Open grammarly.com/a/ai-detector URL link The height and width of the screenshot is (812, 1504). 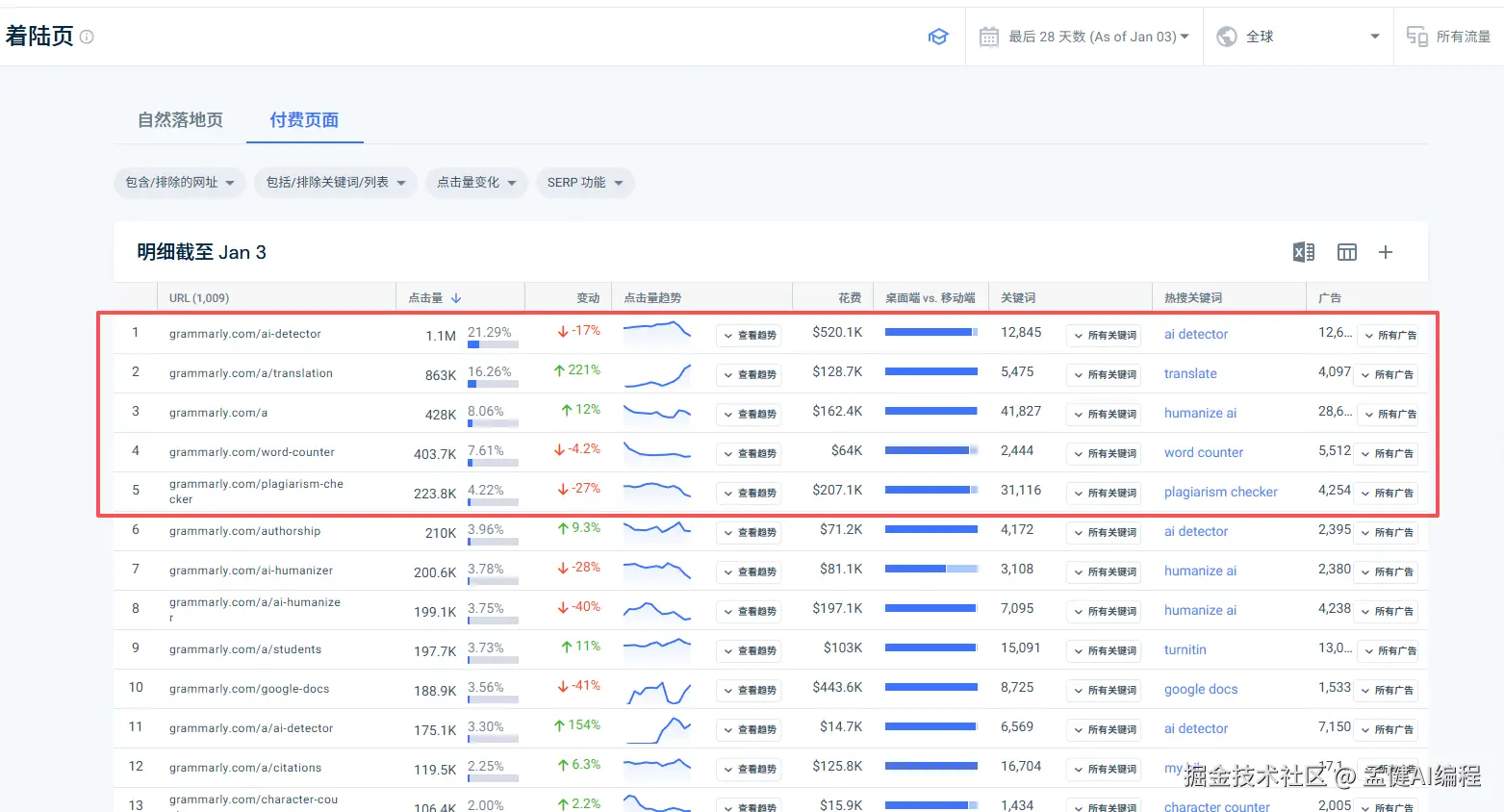(x=251, y=728)
